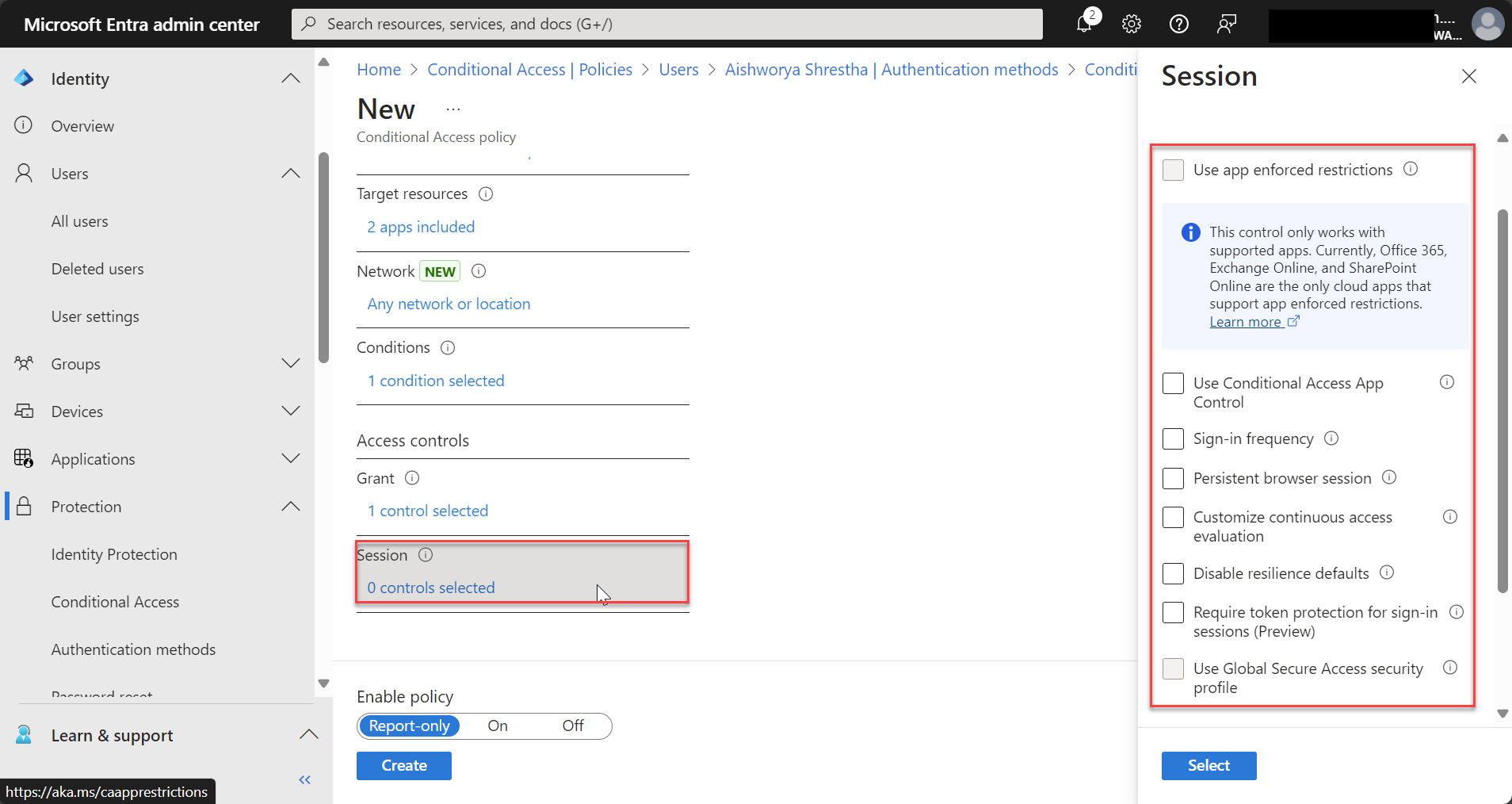Collapse the Protection section chevron
1512x804 pixels.
coord(291,506)
